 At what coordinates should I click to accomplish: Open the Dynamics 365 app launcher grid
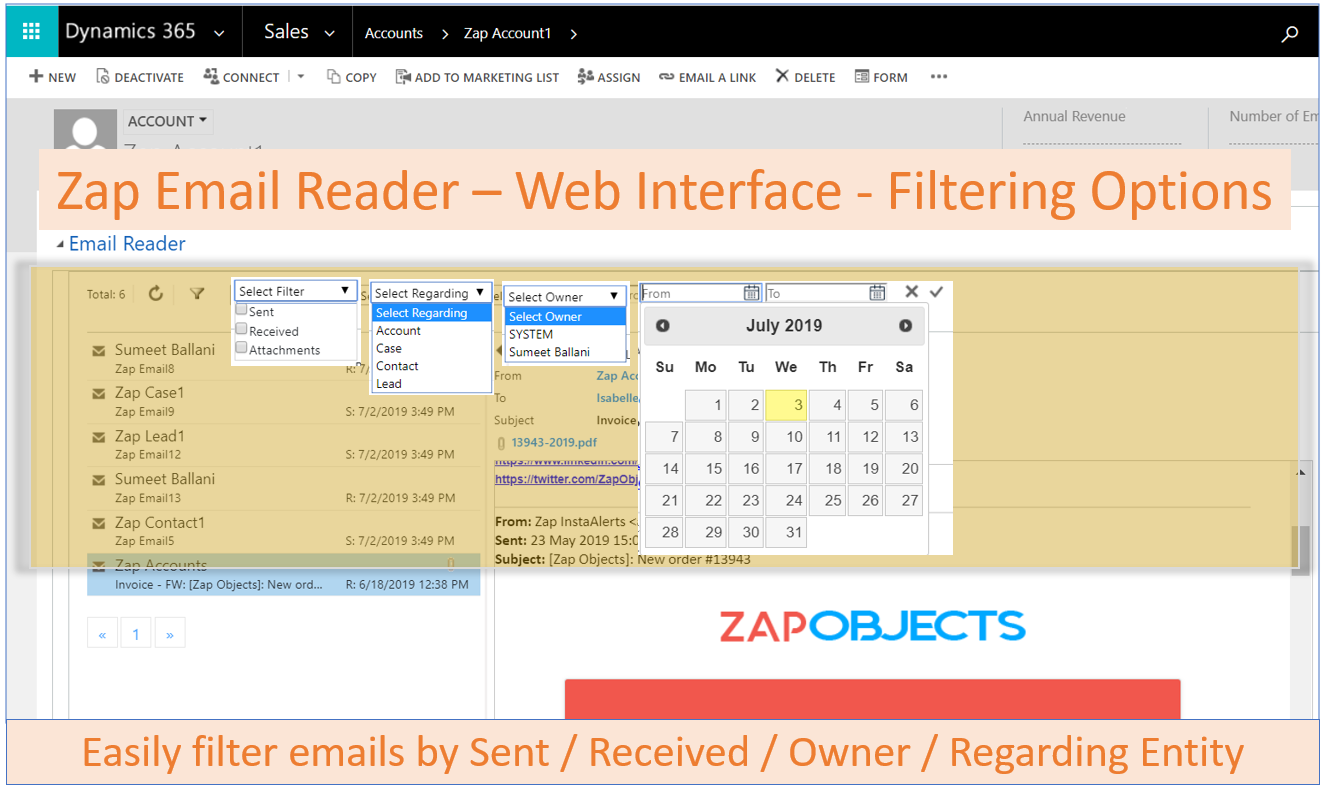[31, 32]
